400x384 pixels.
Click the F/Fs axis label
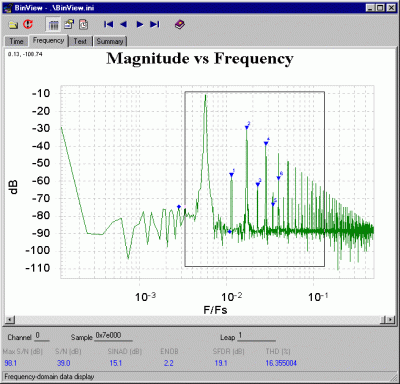[215, 310]
